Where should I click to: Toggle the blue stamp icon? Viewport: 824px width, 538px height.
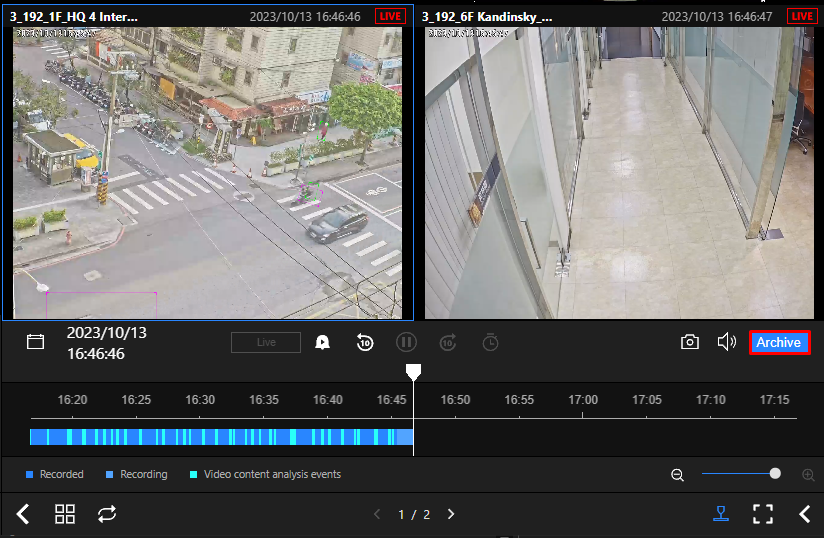coord(721,514)
